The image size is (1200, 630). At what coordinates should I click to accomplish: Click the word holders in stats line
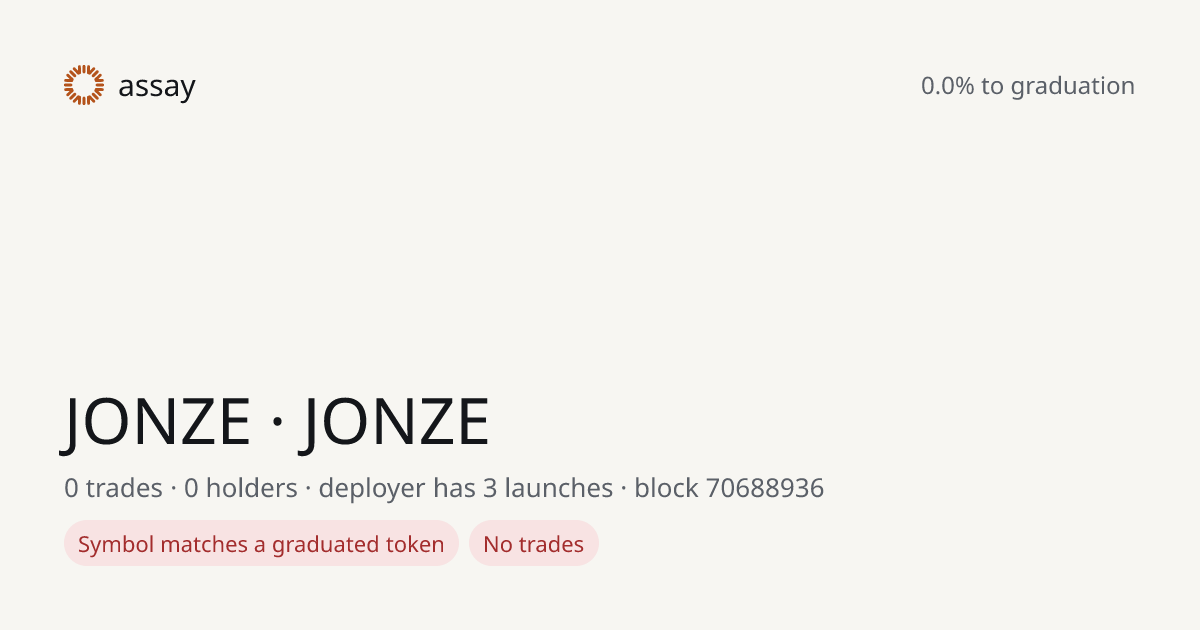click(x=252, y=488)
